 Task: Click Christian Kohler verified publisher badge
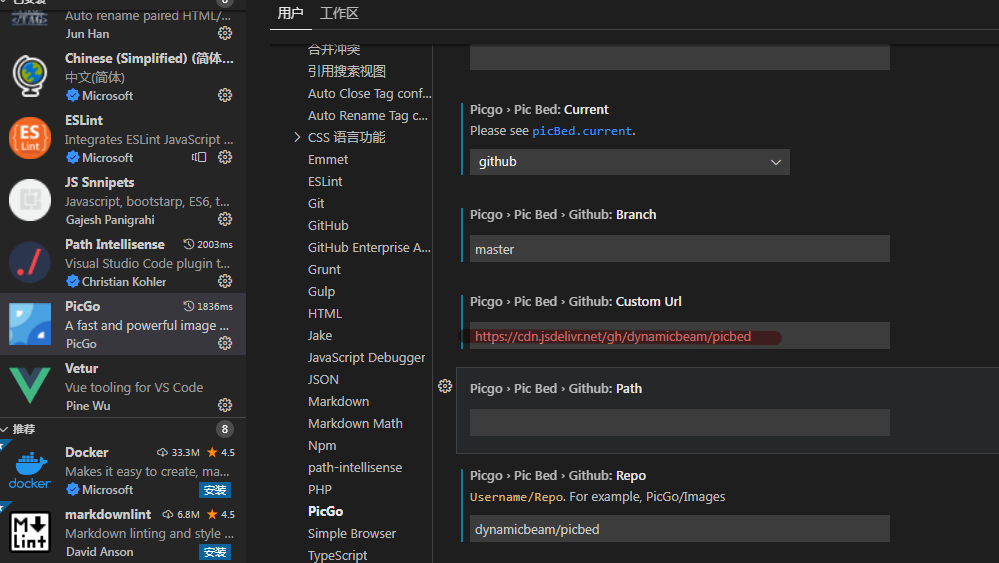tap(73, 282)
